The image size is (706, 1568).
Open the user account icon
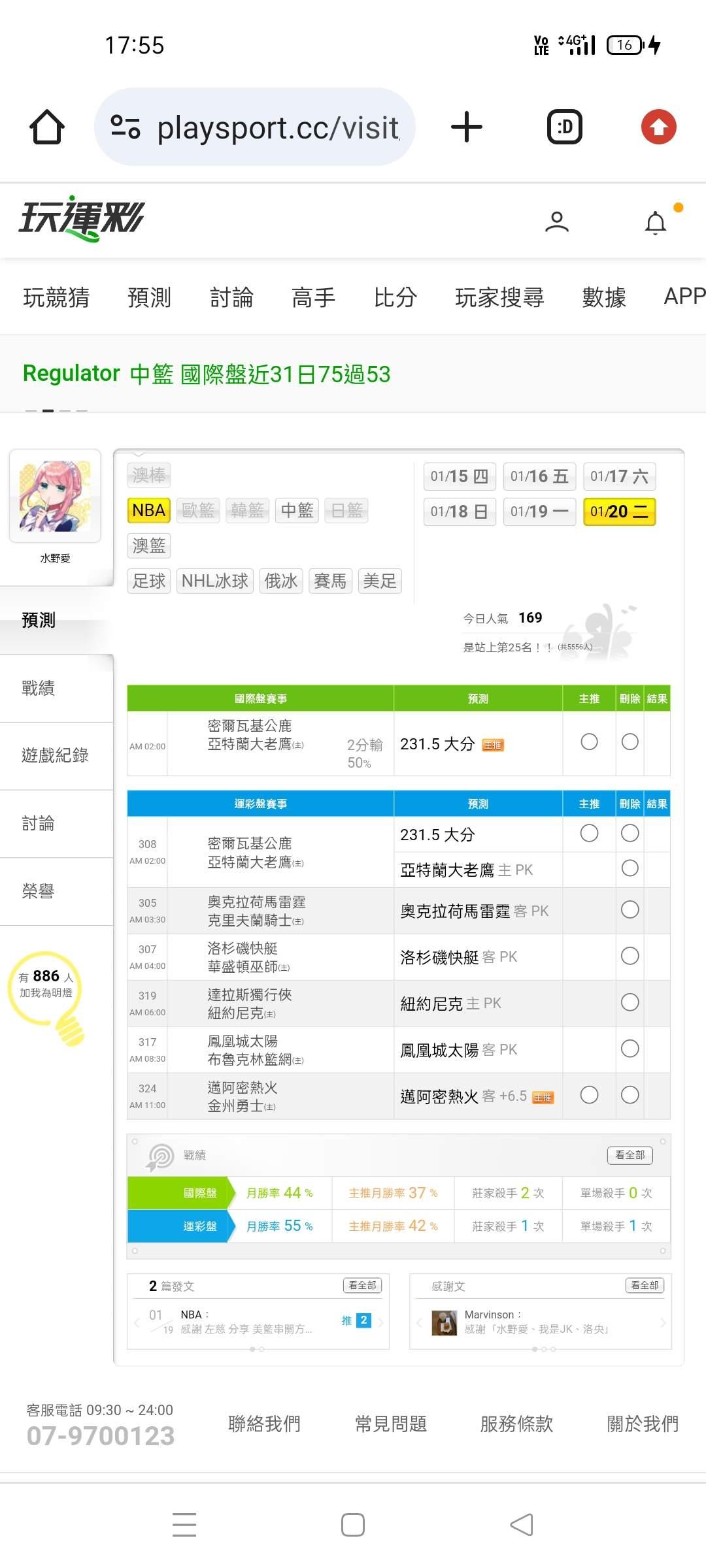pyautogui.click(x=557, y=222)
